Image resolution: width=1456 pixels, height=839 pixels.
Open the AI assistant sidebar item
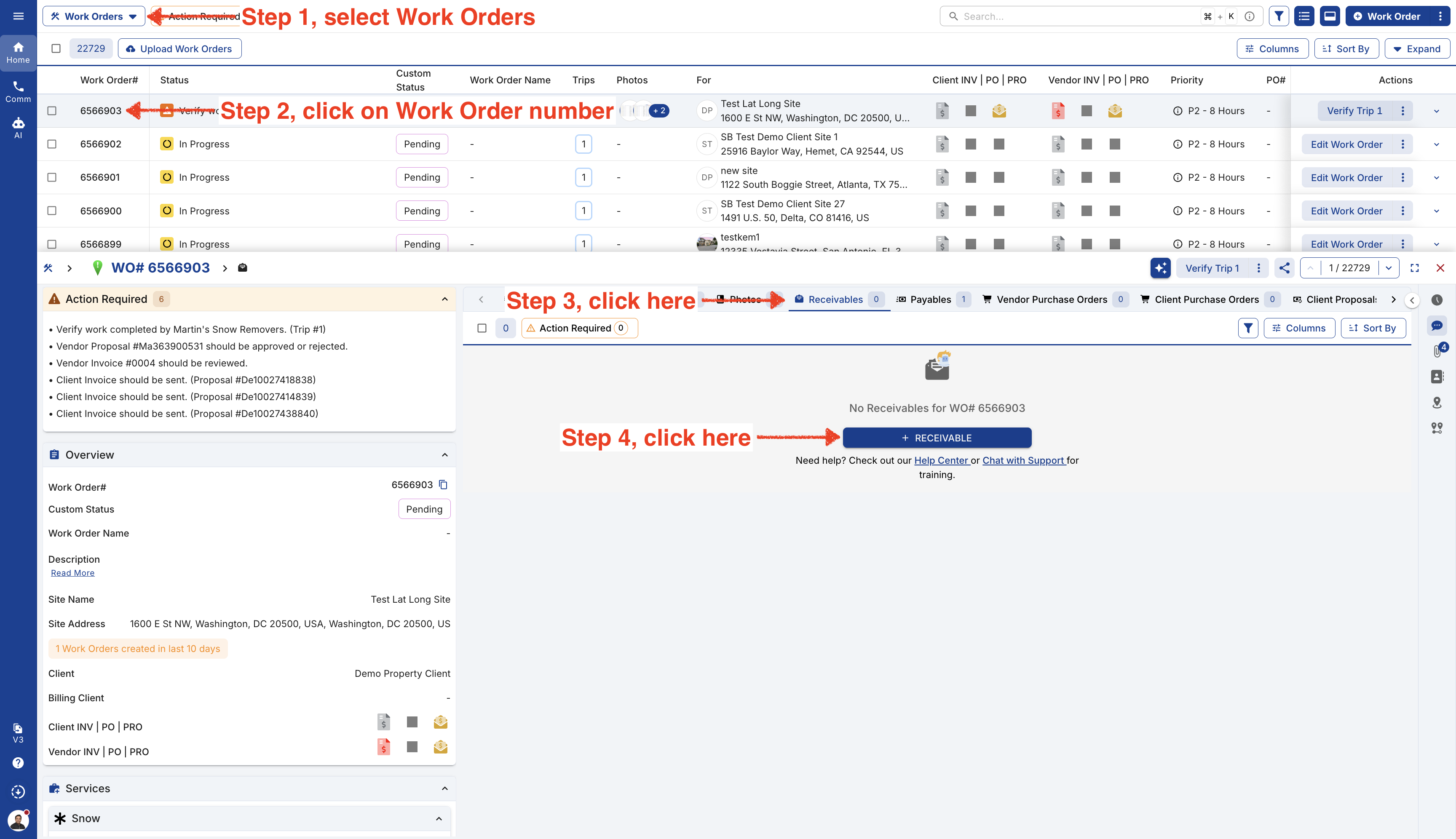tap(18, 128)
